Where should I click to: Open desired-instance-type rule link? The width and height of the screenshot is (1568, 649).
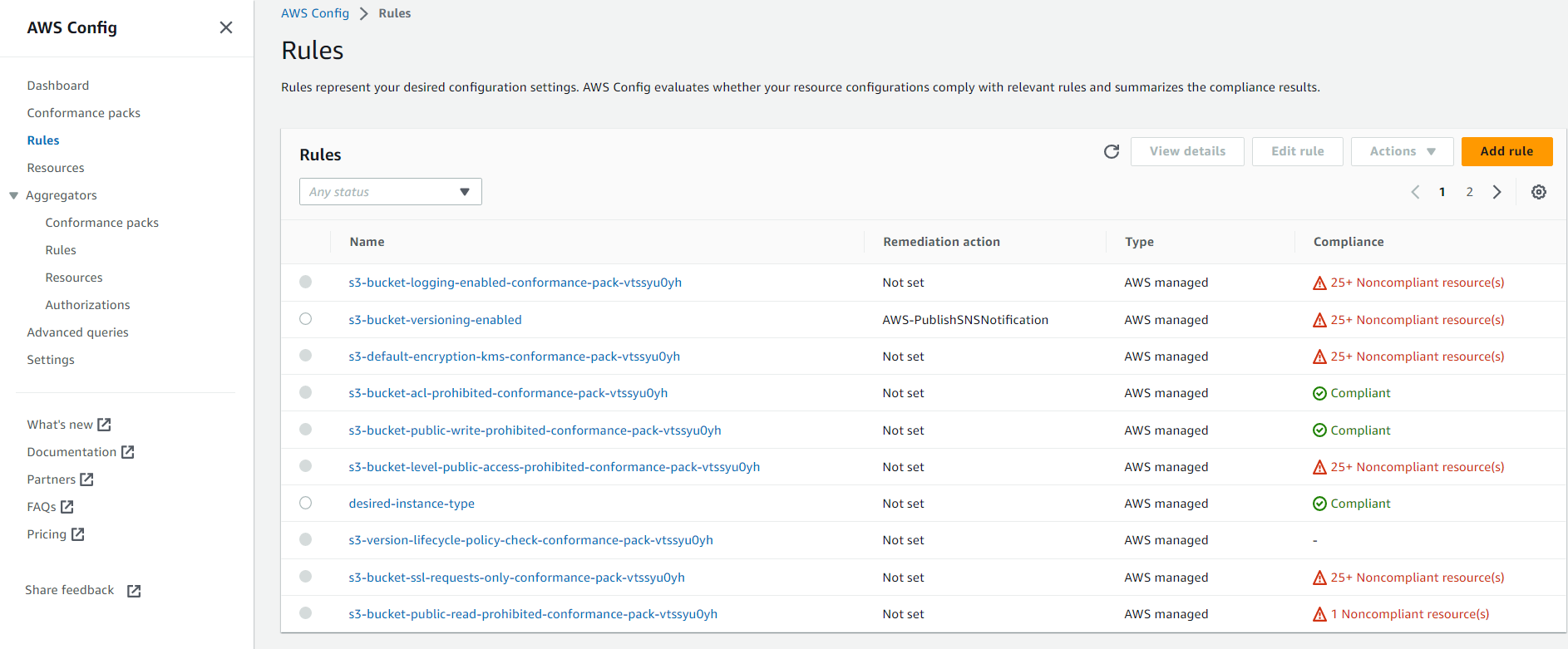pos(412,504)
